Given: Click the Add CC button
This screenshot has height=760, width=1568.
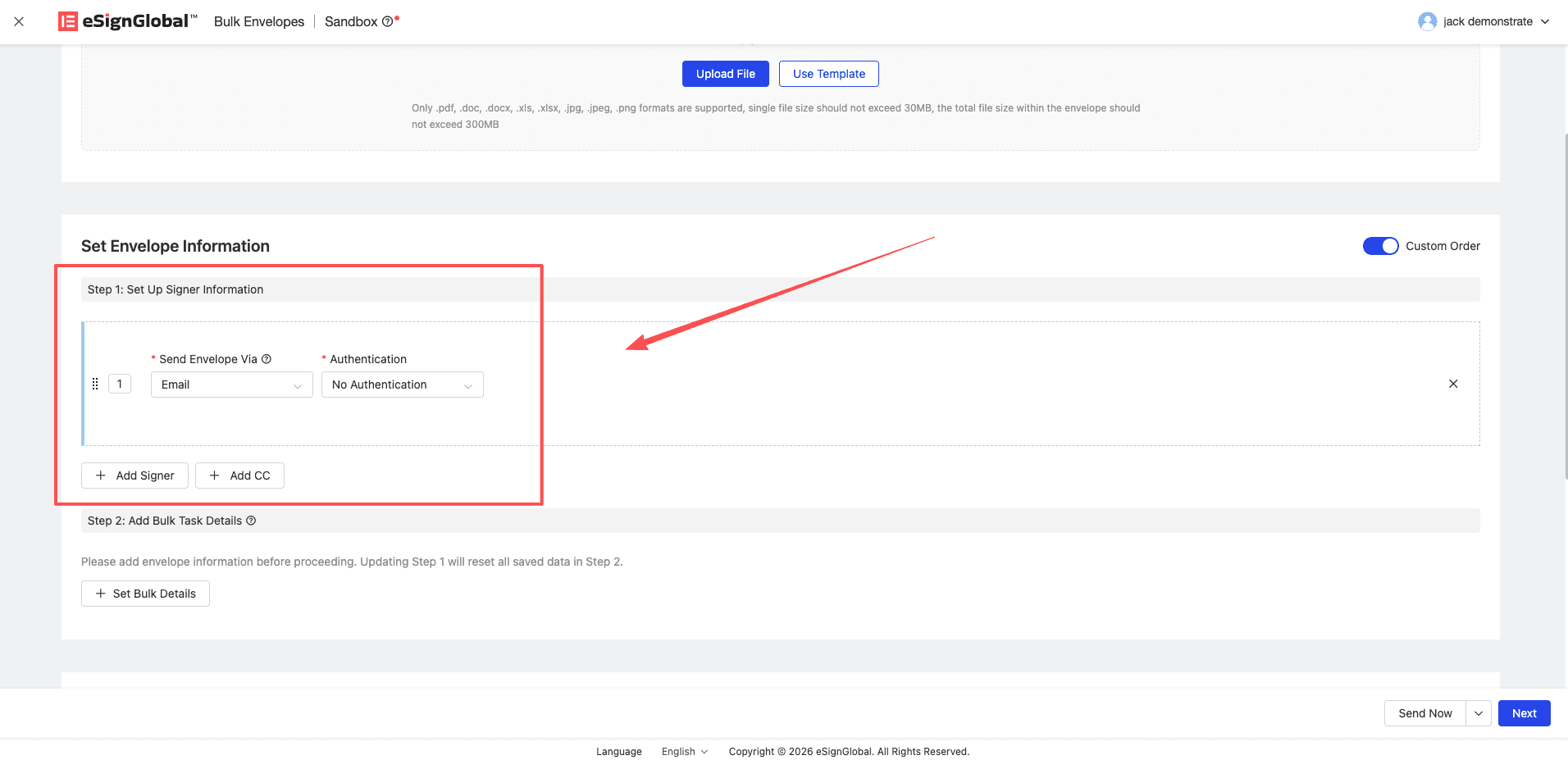Looking at the screenshot, I should (x=239, y=476).
